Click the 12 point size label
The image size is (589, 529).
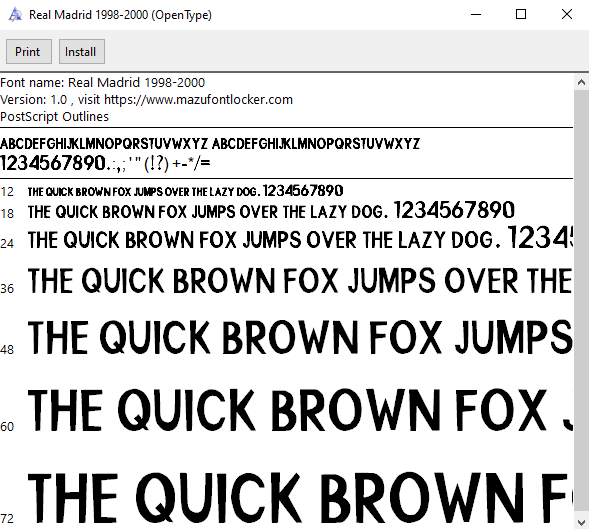(x=7, y=192)
